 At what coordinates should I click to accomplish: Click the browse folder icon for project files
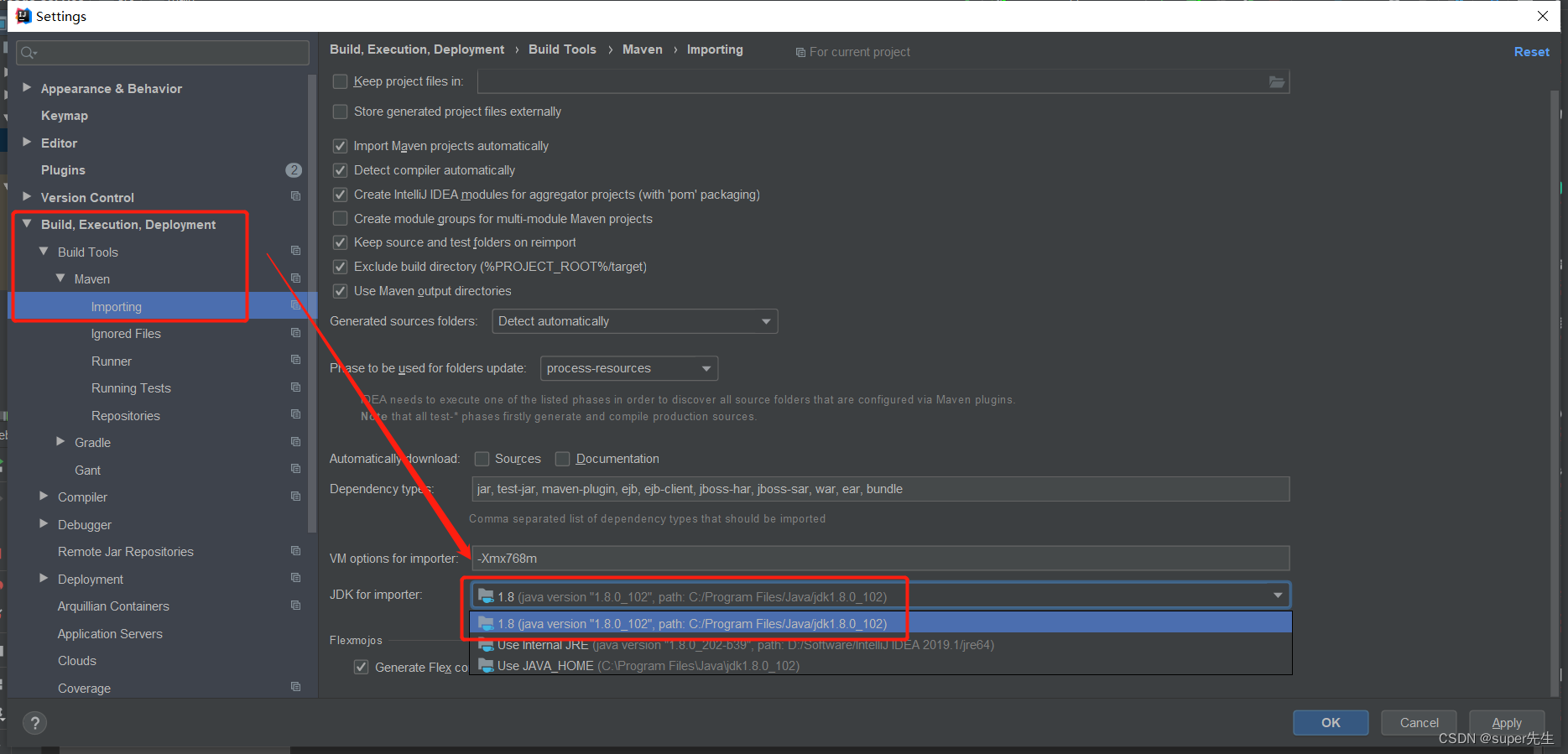click(1276, 81)
